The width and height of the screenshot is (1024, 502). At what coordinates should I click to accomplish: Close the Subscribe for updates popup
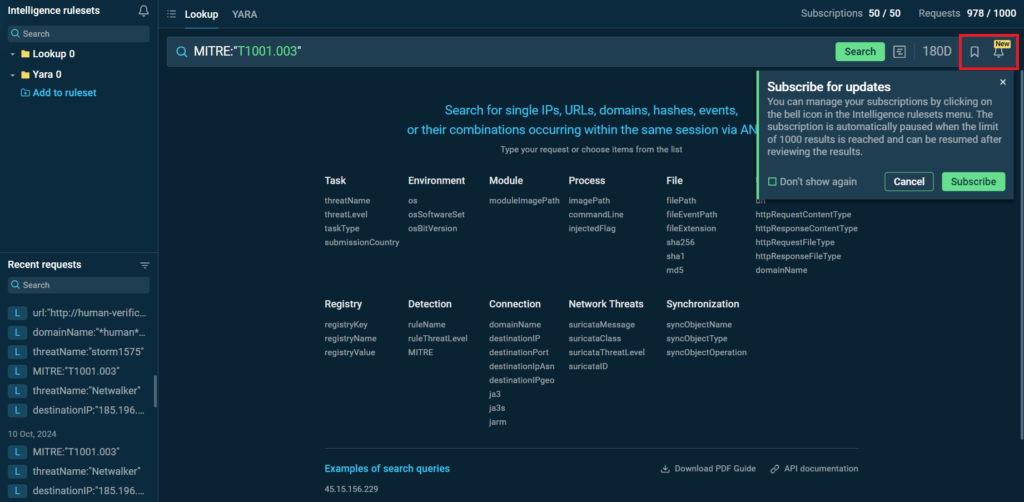point(1003,82)
